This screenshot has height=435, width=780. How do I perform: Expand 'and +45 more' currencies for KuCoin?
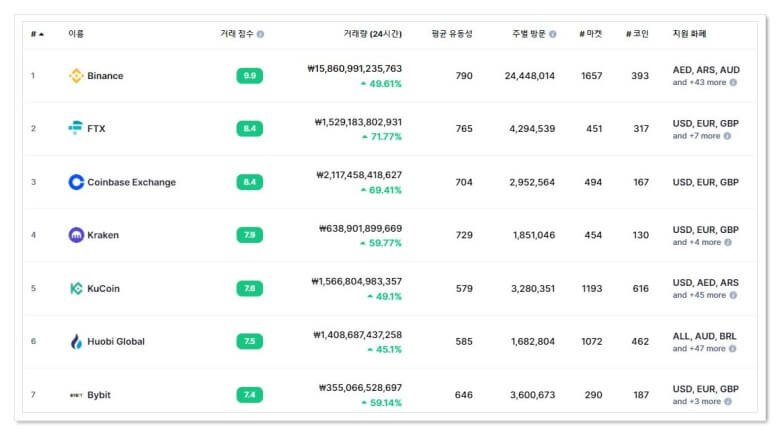tap(699, 295)
